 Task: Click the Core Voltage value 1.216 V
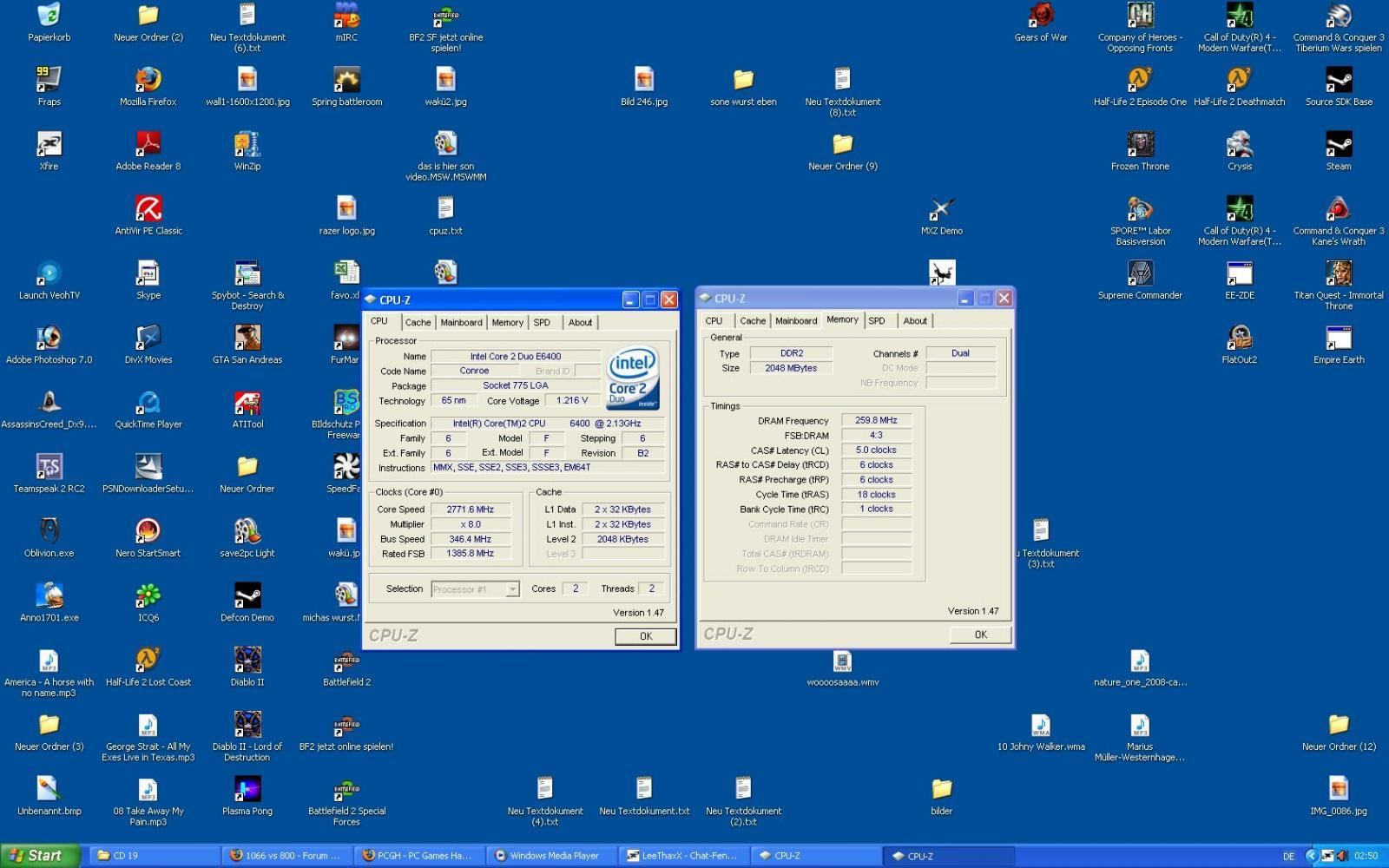572,401
